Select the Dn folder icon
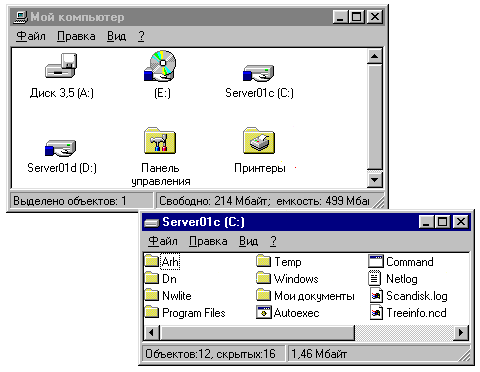Image resolution: width=480 pixels, height=372 pixels. coord(152,278)
